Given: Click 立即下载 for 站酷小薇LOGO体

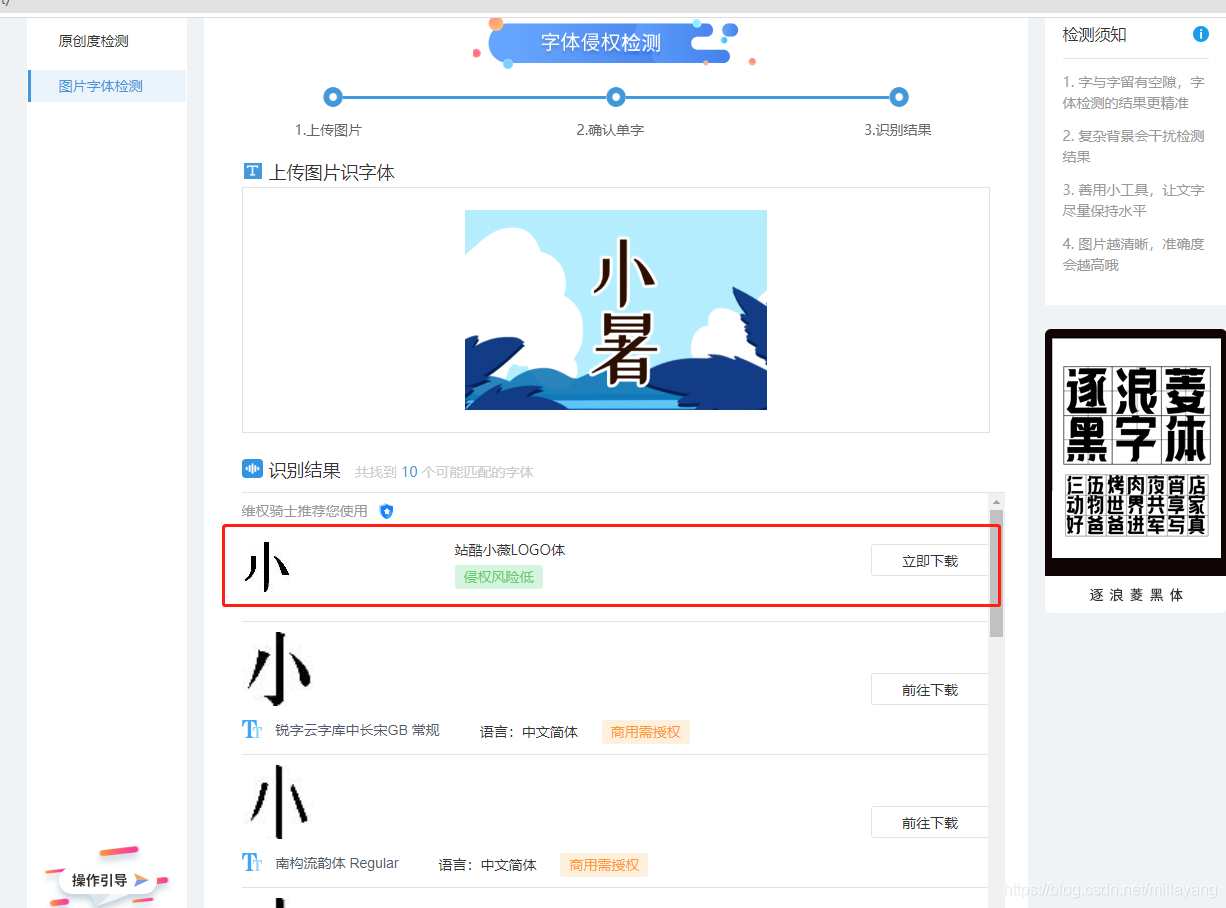Looking at the screenshot, I should (x=930, y=561).
